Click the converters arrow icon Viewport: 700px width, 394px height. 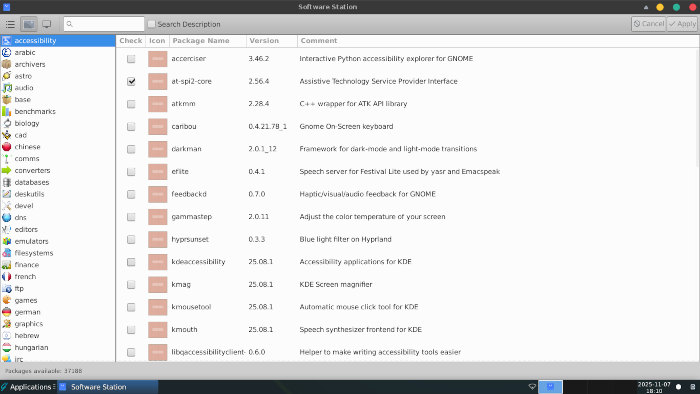7,170
